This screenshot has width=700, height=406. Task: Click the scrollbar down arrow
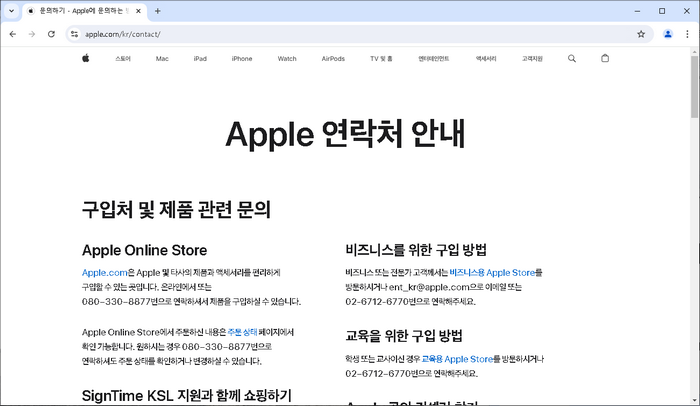pos(695,401)
